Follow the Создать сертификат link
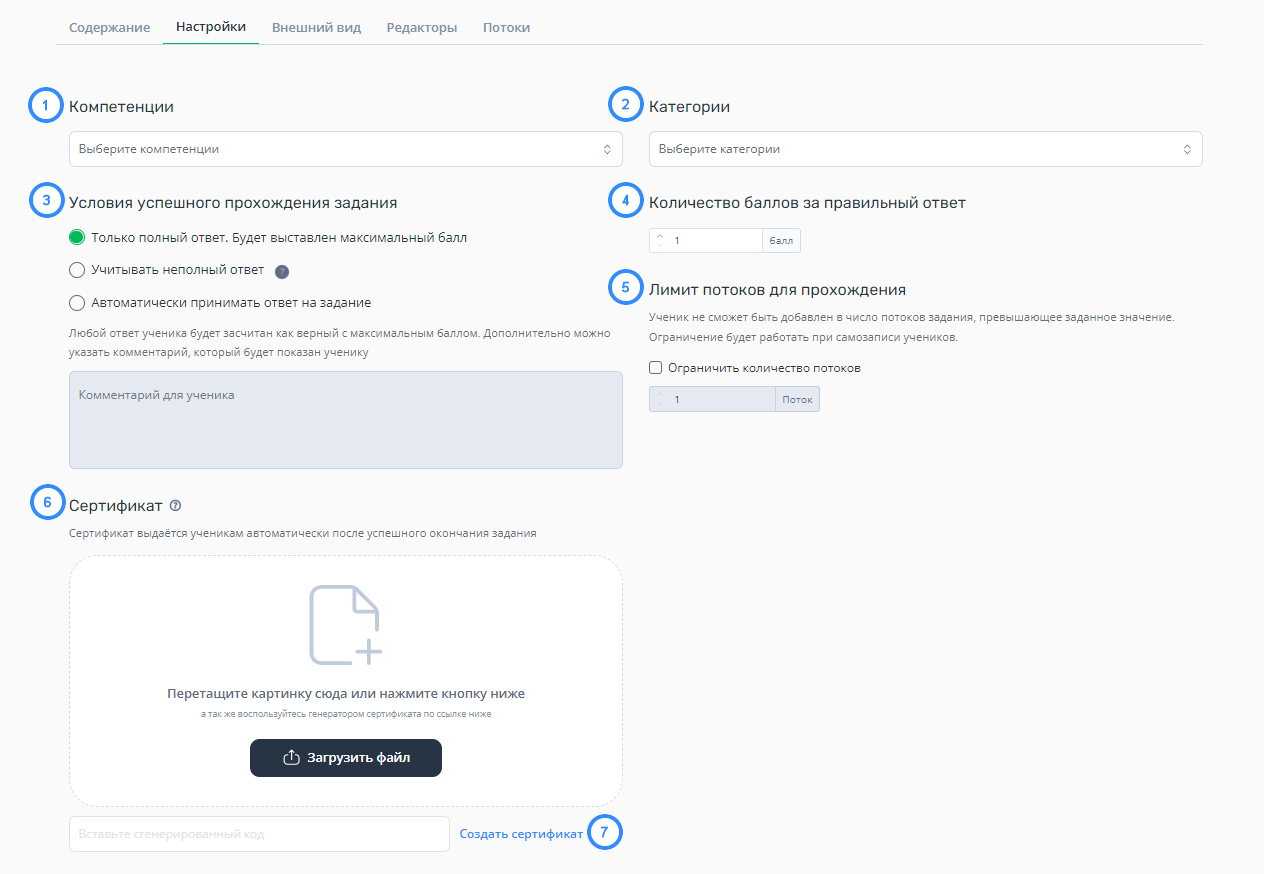The image size is (1264, 874). pyautogui.click(x=521, y=834)
